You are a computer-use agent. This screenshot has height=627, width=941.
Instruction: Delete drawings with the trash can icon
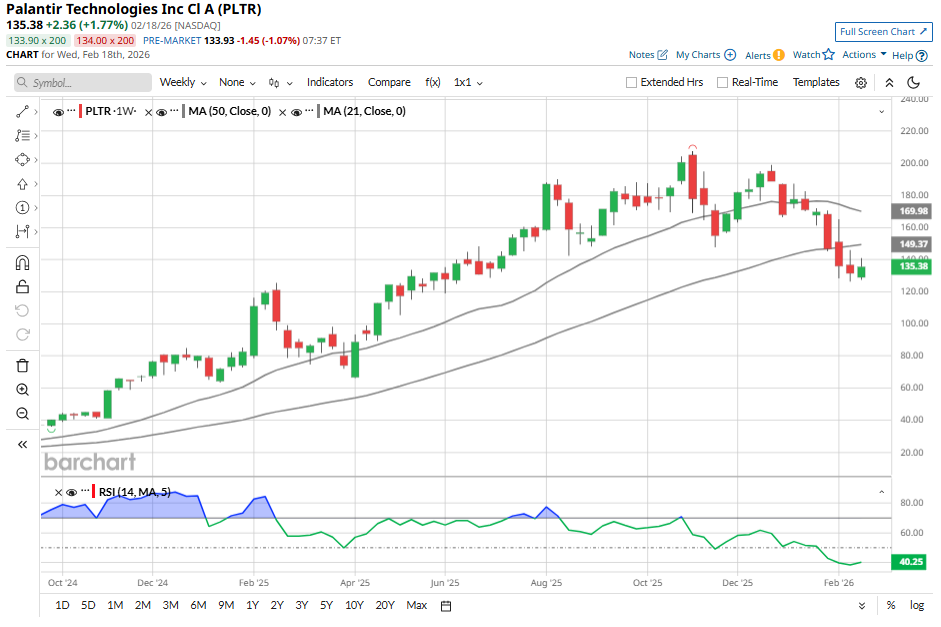22,365
